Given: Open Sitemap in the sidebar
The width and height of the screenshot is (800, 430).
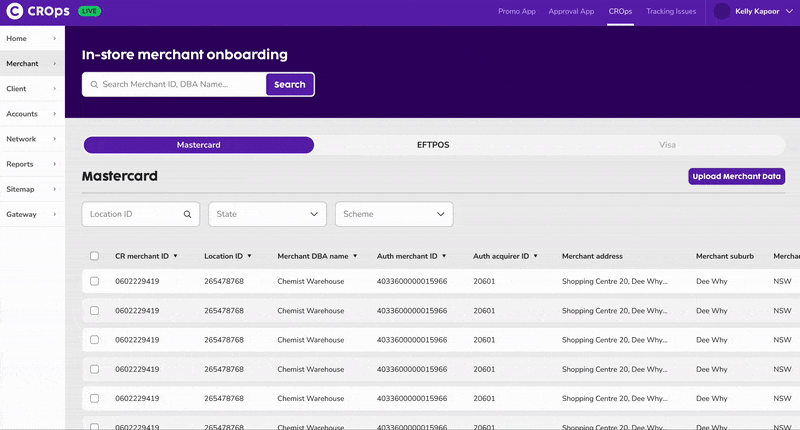Looking at the screenshot, I should click(x=20, y=189).
